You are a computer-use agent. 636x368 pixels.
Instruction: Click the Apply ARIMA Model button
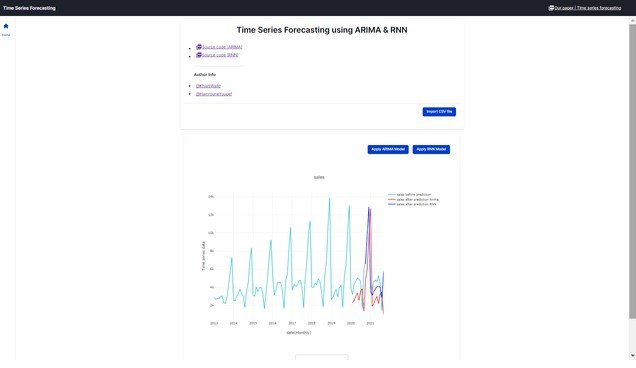388,149
